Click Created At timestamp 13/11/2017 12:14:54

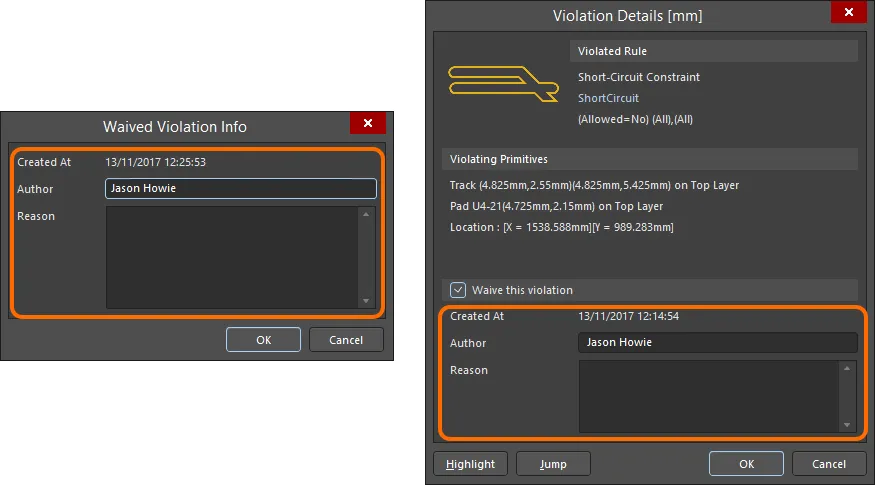coord(628,316)
